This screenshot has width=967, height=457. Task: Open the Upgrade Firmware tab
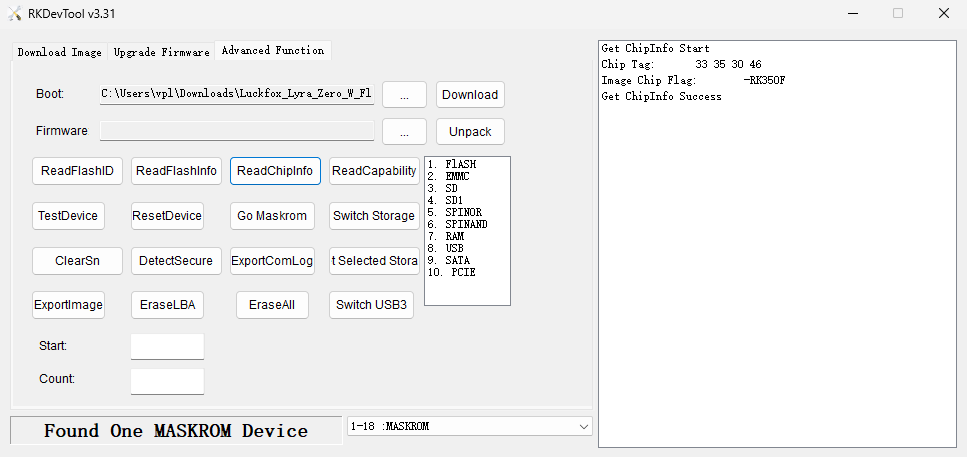(162, 52)
